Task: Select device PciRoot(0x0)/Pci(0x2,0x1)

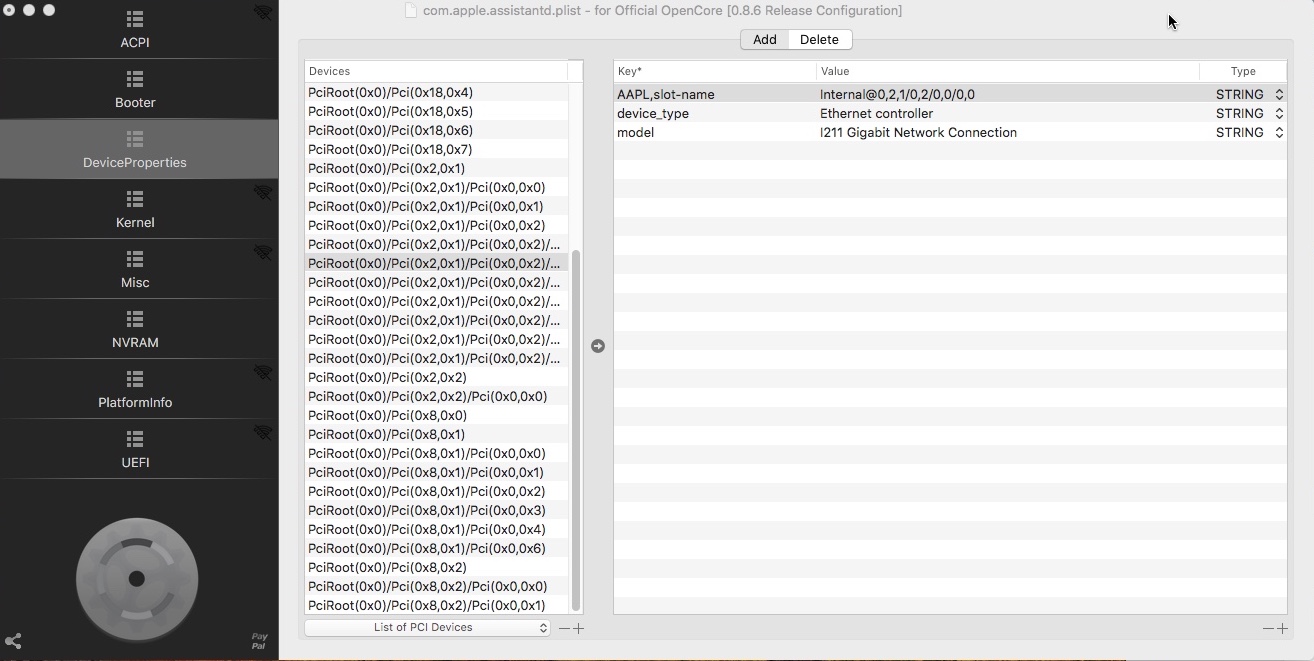Action: pyautogui.click(x=436, y=168)
